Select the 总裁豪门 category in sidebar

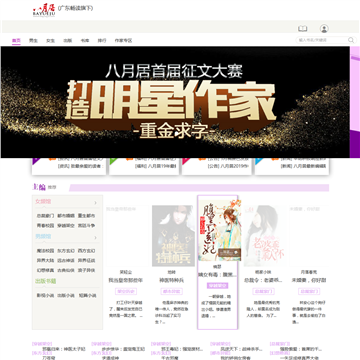(45, 216)
